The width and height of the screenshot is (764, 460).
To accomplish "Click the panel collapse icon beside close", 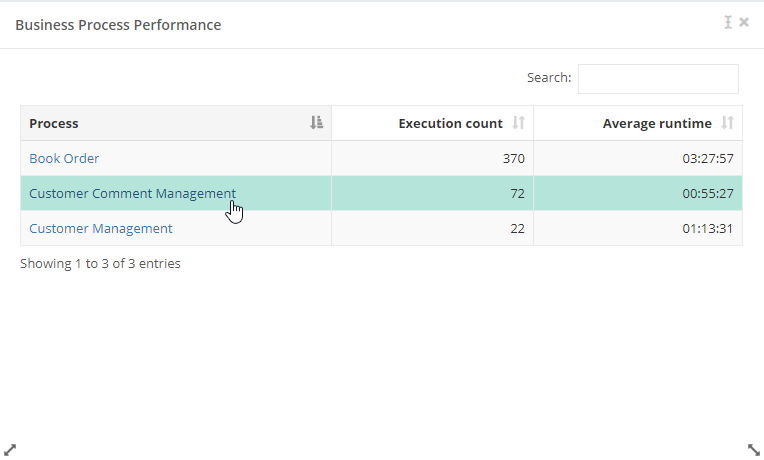I will pyautogui.click(x=728, y=22).
